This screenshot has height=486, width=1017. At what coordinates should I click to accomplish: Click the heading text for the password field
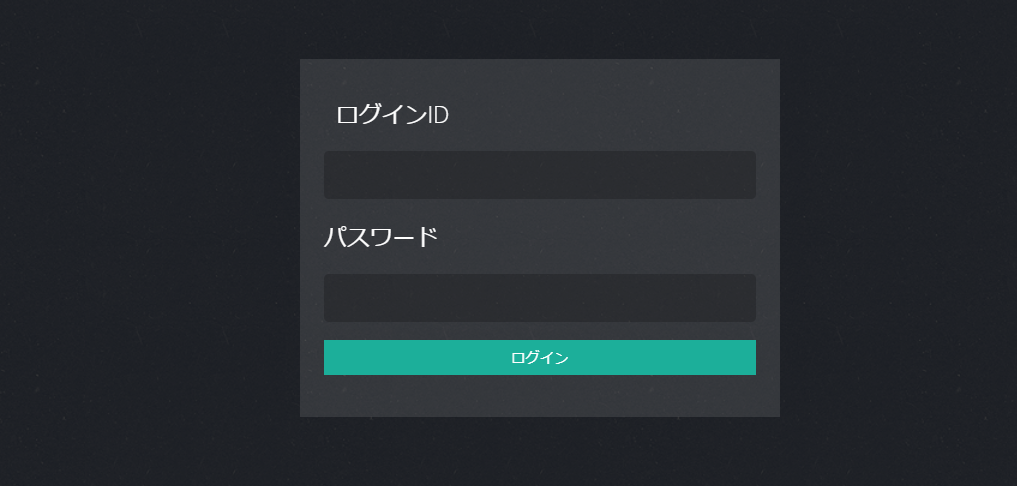(x=381, y=238)
